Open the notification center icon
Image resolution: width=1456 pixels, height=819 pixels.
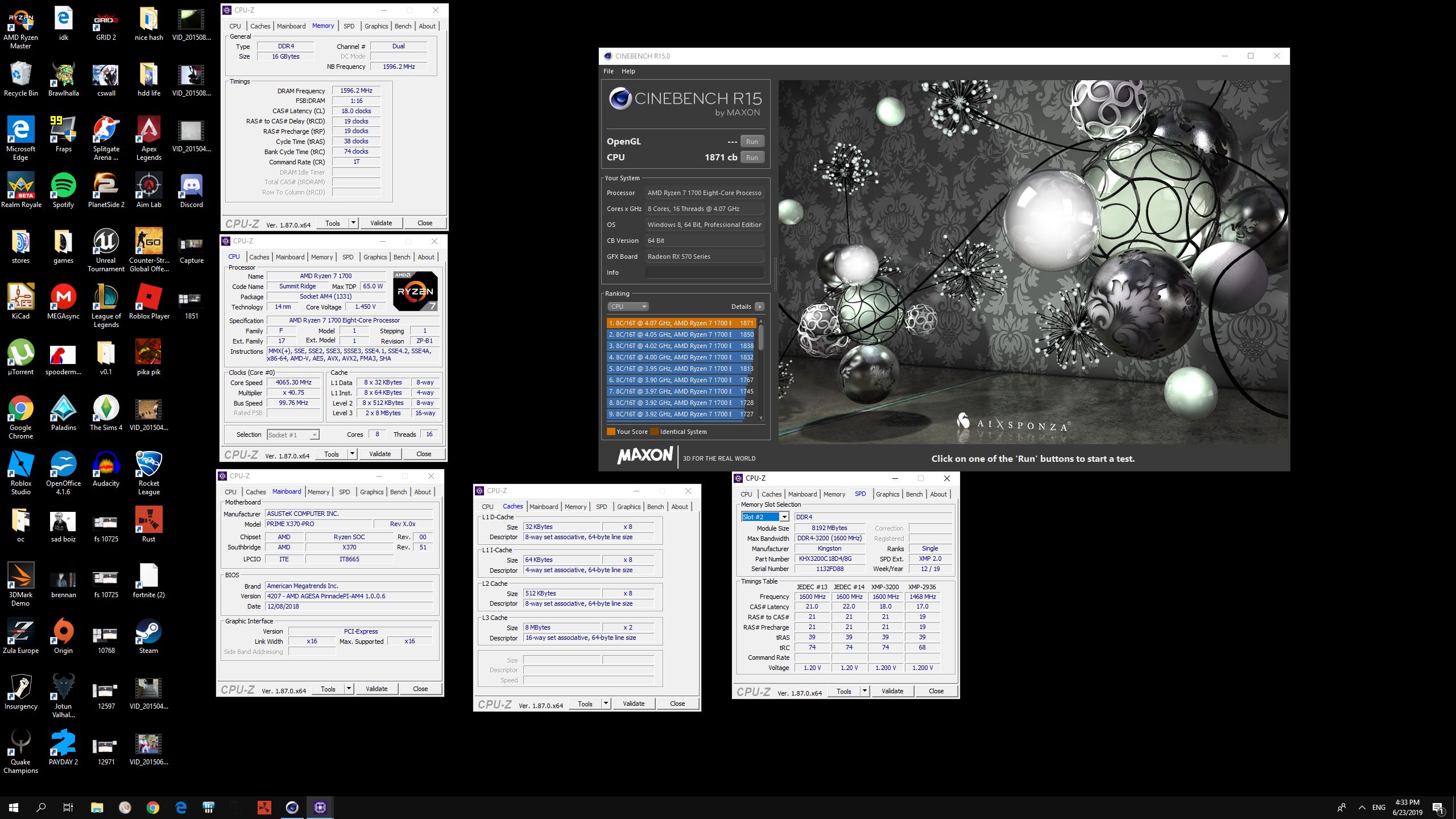click(x=1438, y=807)
